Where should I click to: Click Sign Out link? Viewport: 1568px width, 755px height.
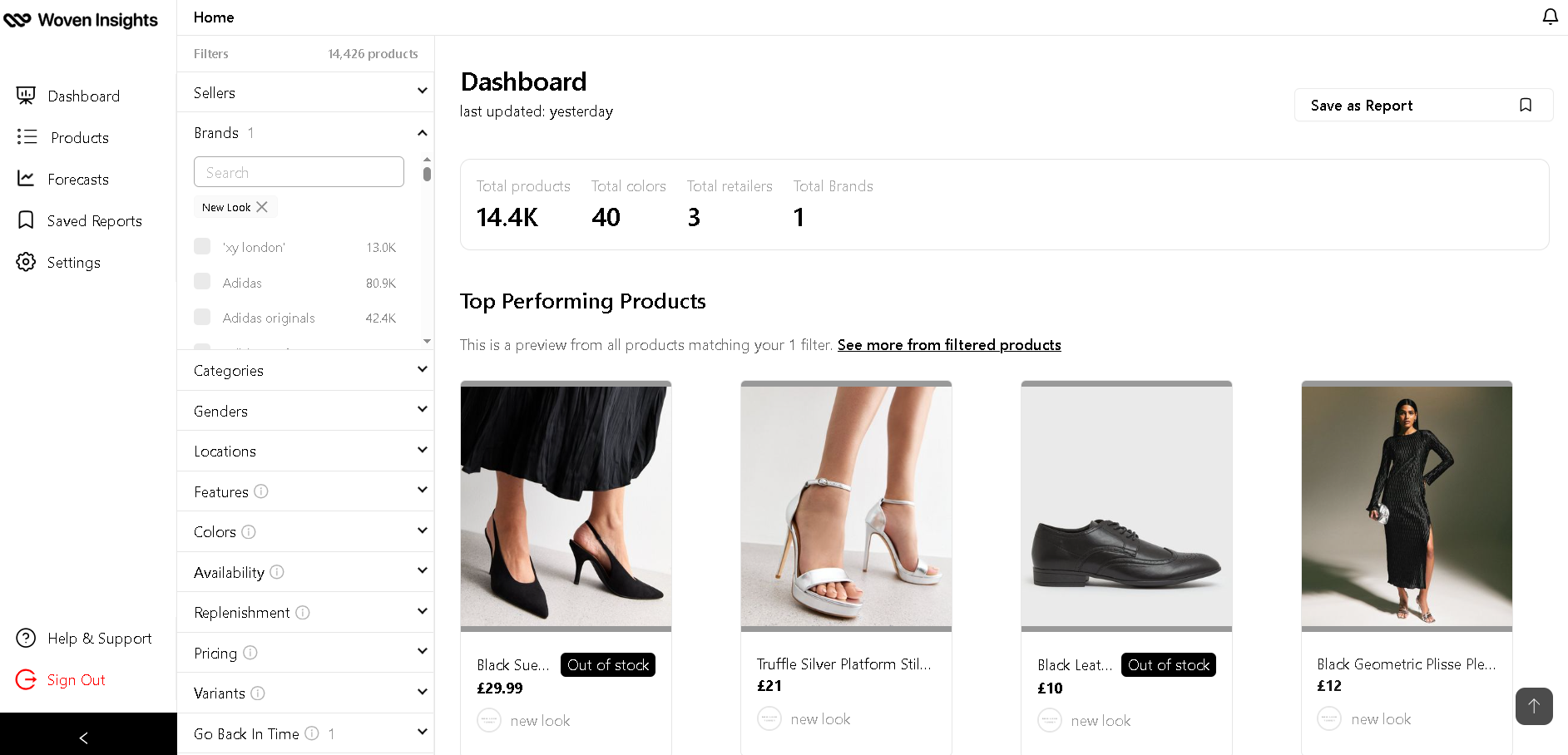[76, 679]
